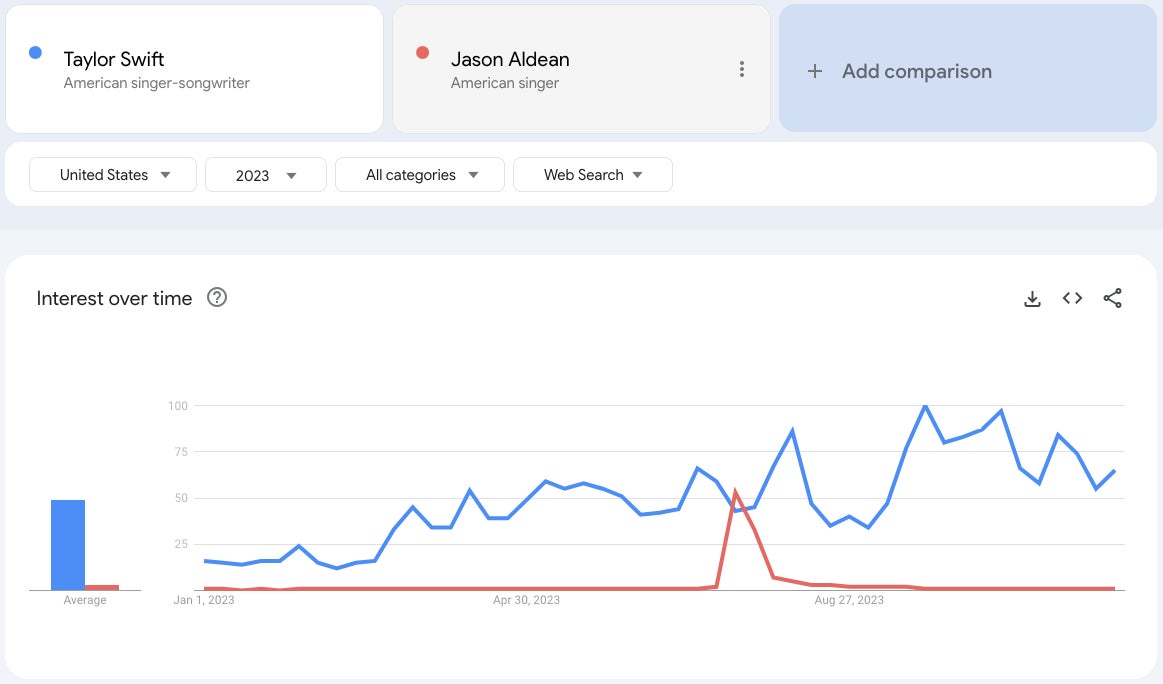Click the Add comparison text label

917,71
